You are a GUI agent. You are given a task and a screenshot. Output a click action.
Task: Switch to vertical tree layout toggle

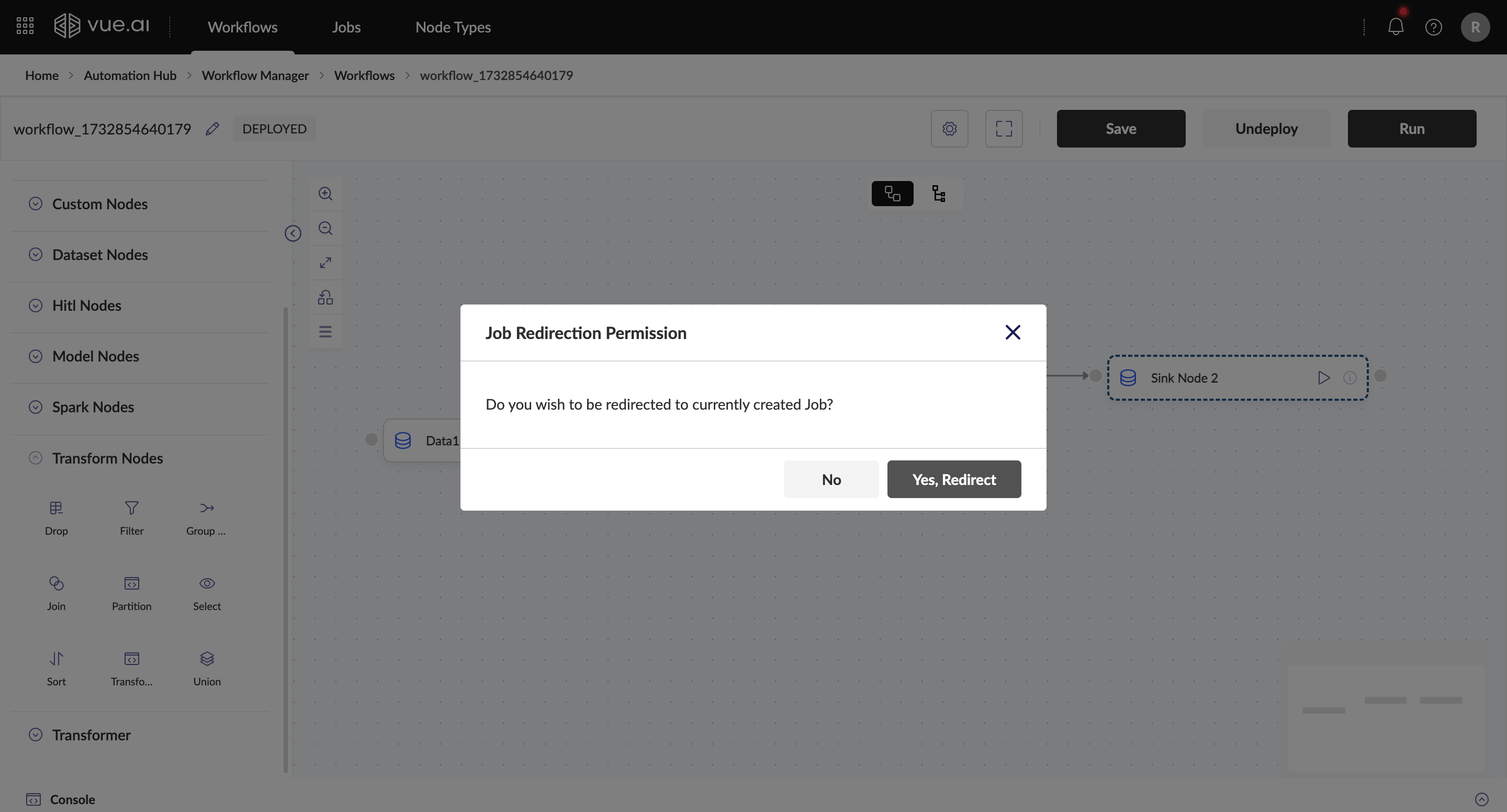tap(938, 194)
